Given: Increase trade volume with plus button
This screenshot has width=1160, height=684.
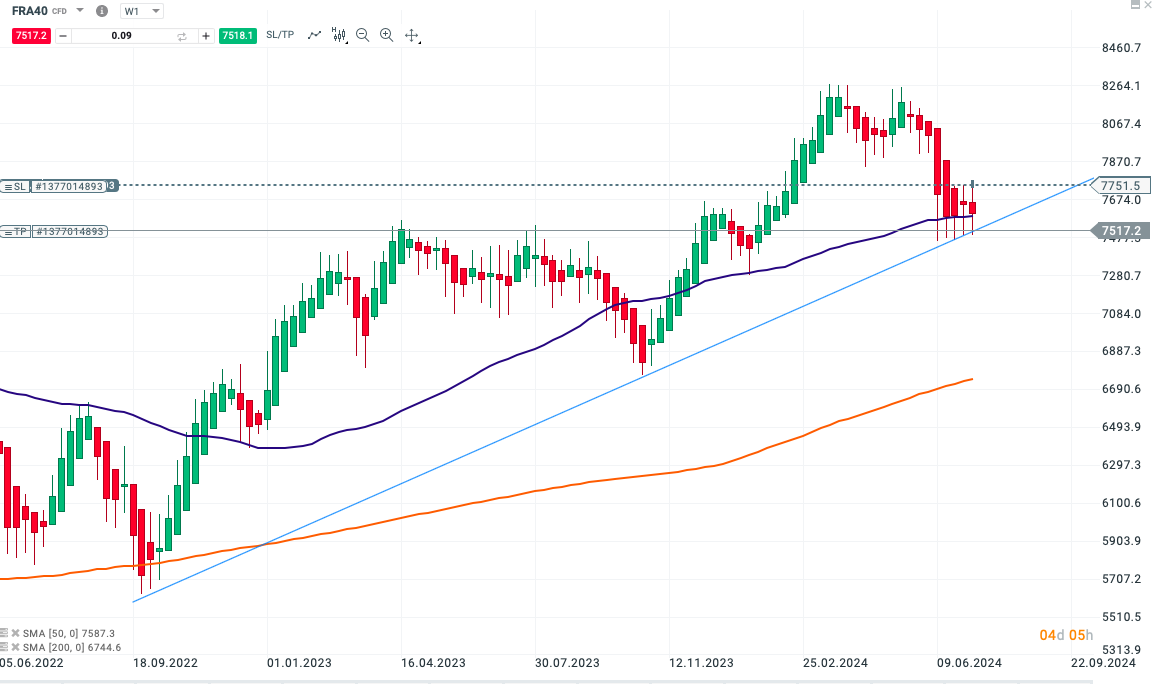Looking at the screenshot, I should click(x=206, y=36).
